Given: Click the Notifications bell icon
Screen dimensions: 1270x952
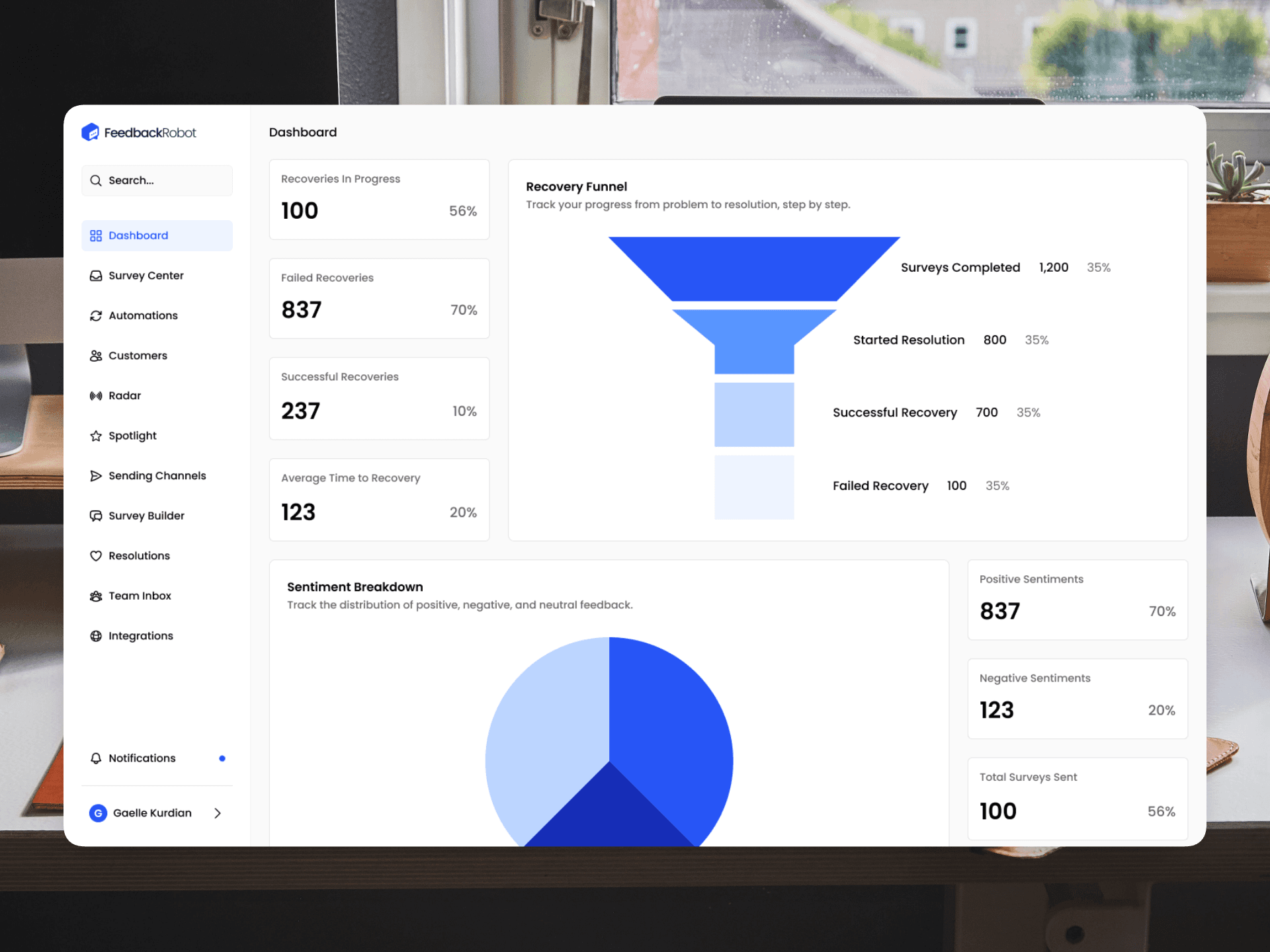Looking at the screenshot, I should click(x=96, y=758).
